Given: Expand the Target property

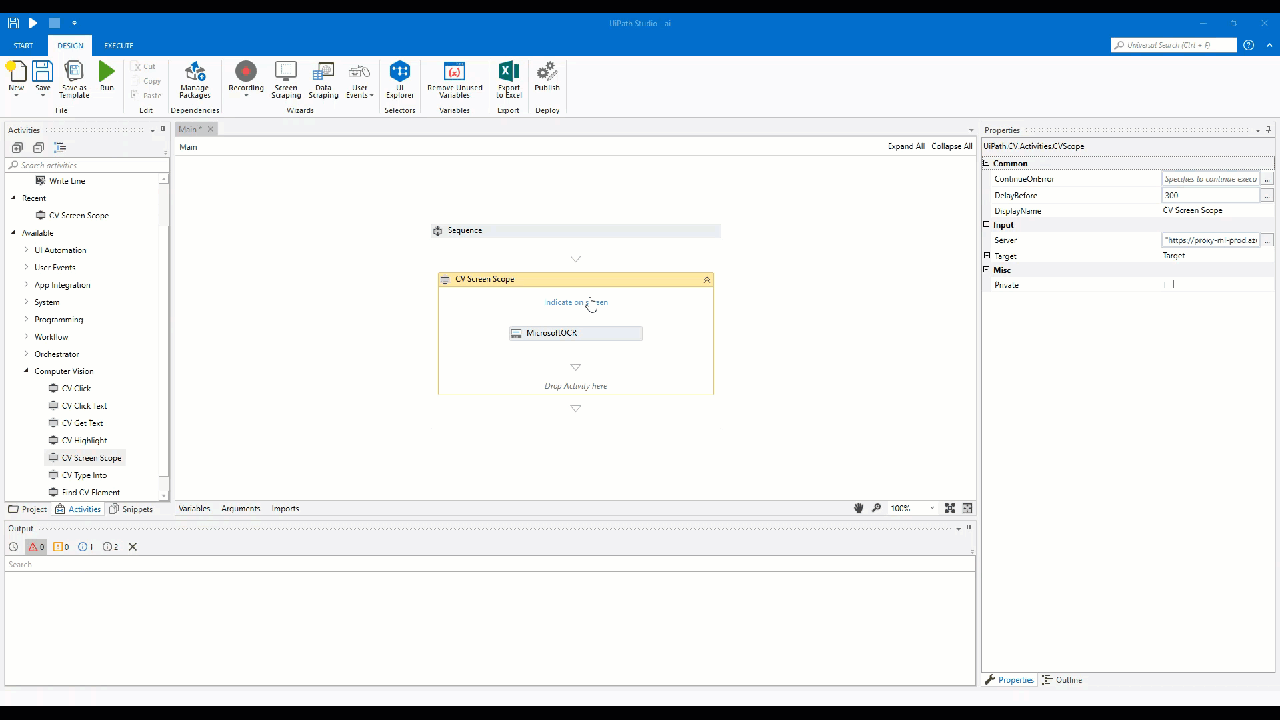Looking at the screenshot, I should [987, 255].
